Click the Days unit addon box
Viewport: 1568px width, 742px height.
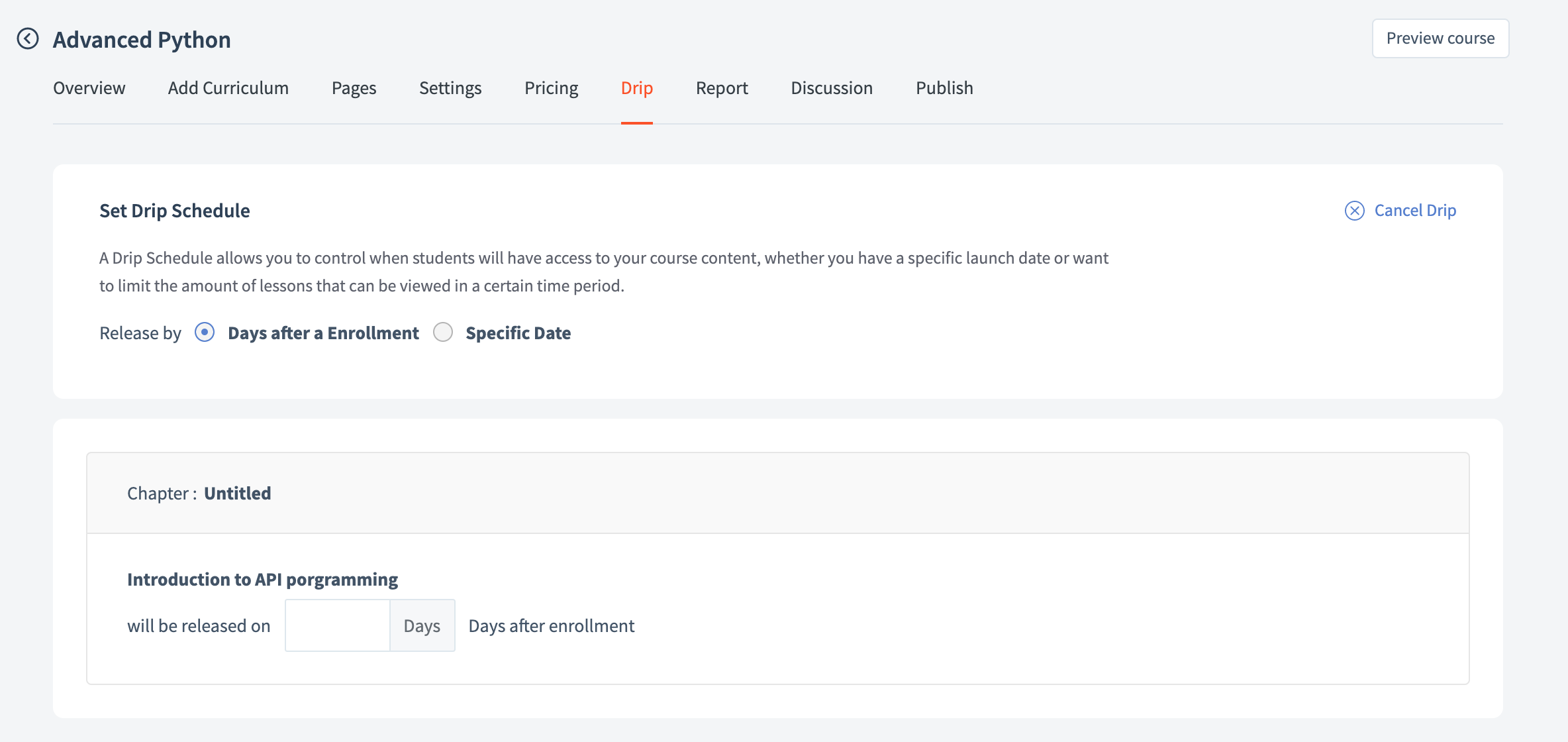point(422,625)
